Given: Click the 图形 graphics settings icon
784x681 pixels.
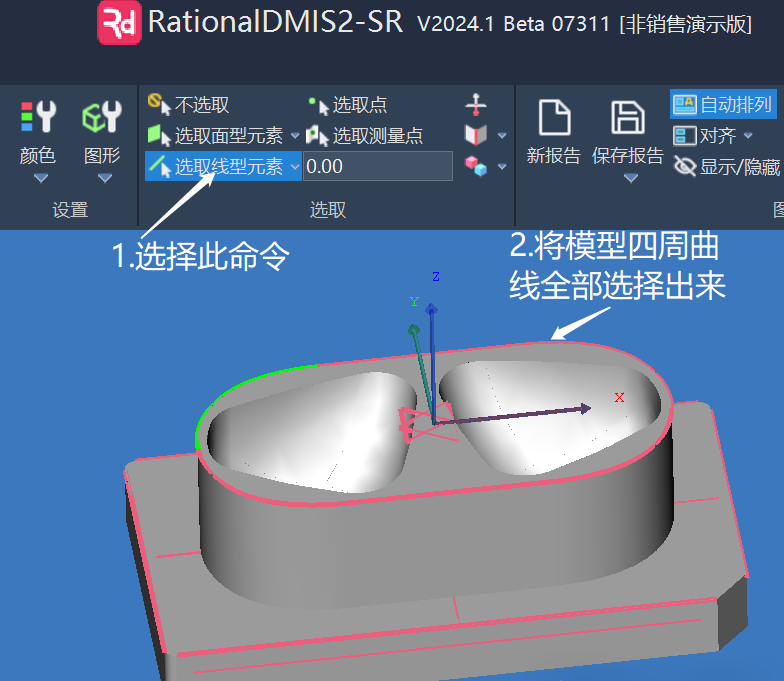Looking at the screenshot, I should pos(102,118).
